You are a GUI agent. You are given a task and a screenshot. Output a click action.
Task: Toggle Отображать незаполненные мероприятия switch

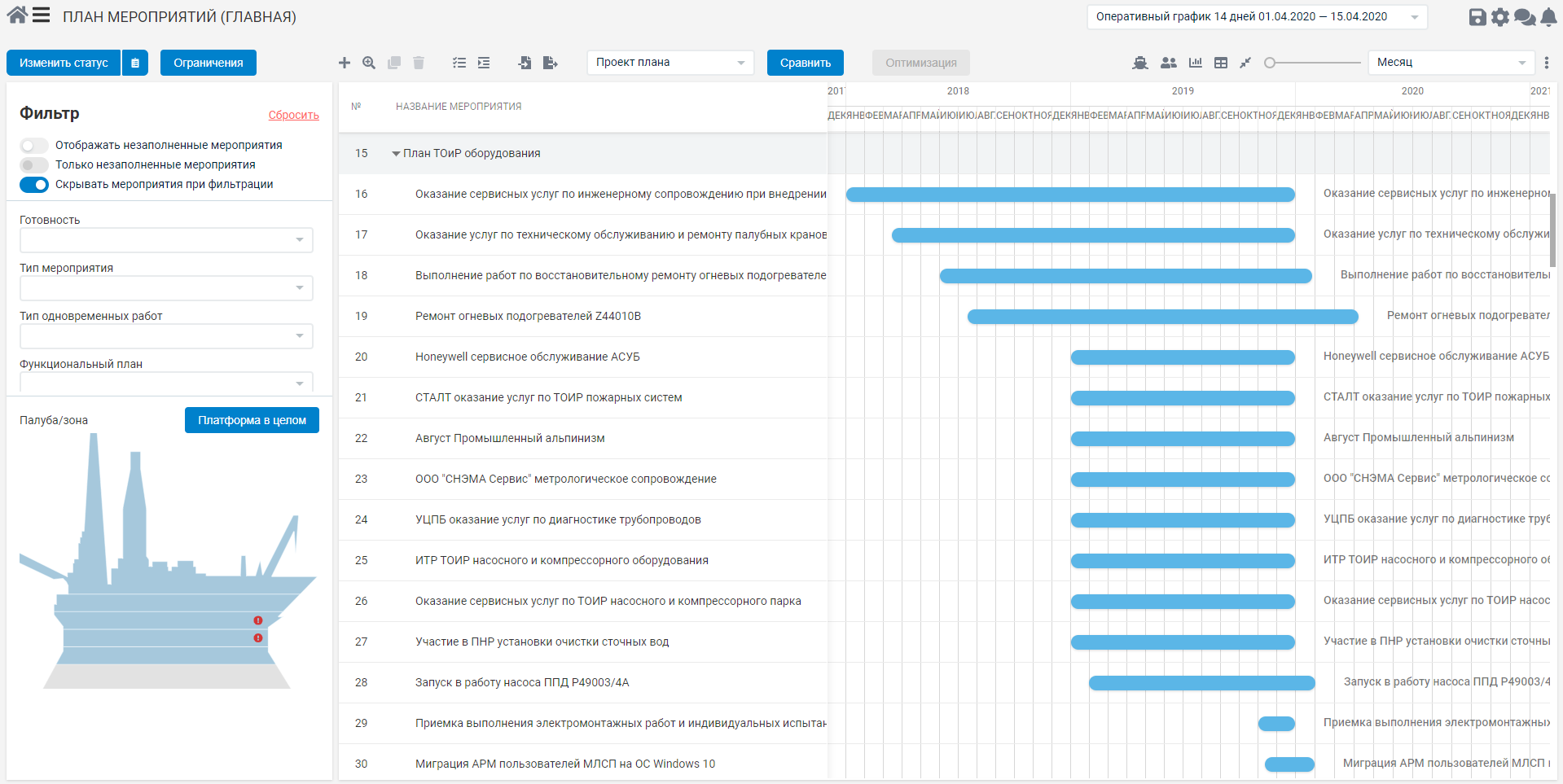coord(34,146)
